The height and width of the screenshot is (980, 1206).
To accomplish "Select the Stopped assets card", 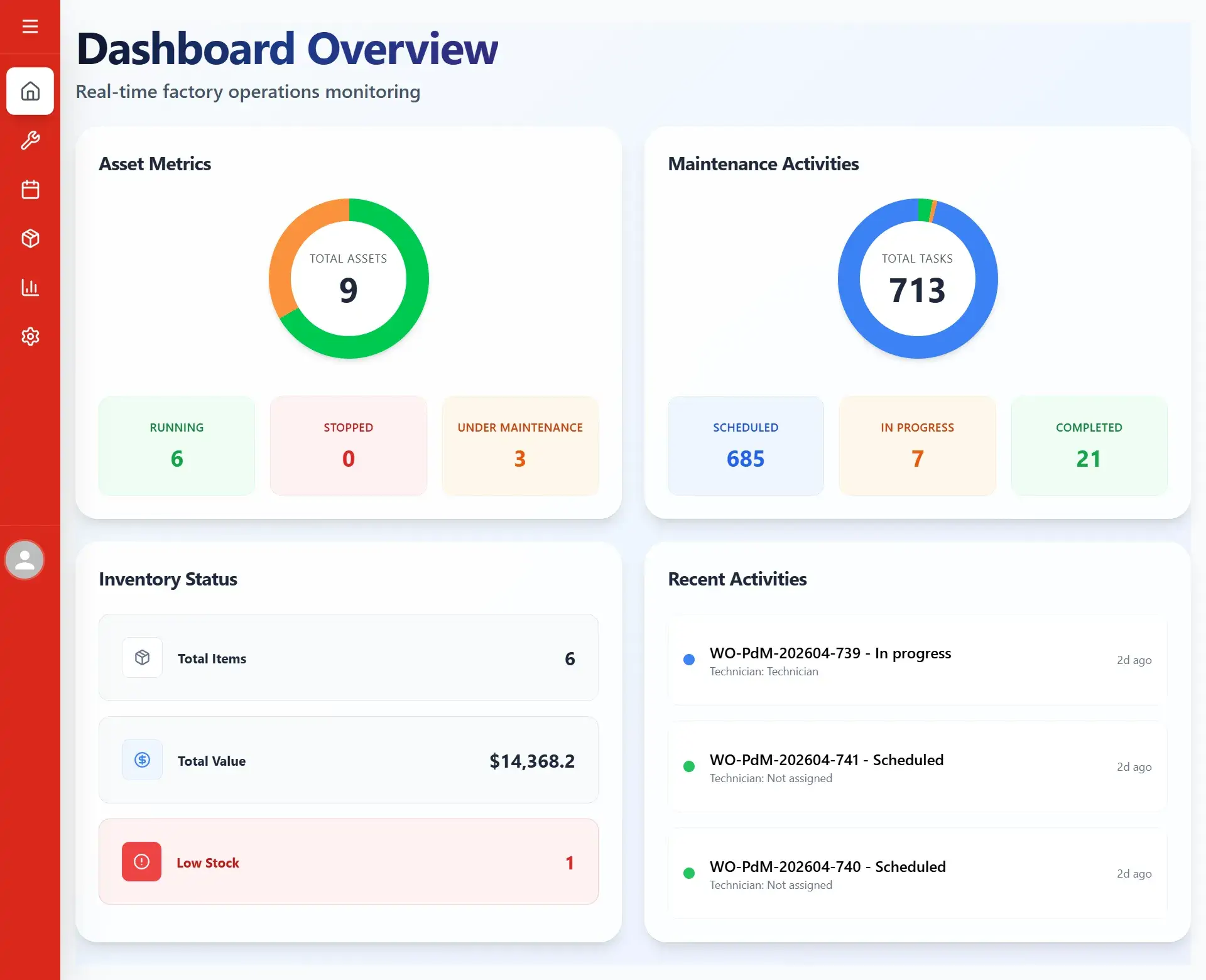I will (x=349, y=445).
